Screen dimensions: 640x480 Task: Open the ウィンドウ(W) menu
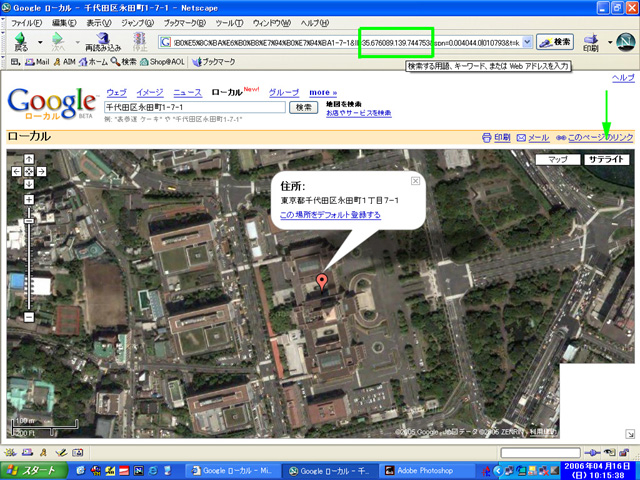click(271, 23)
